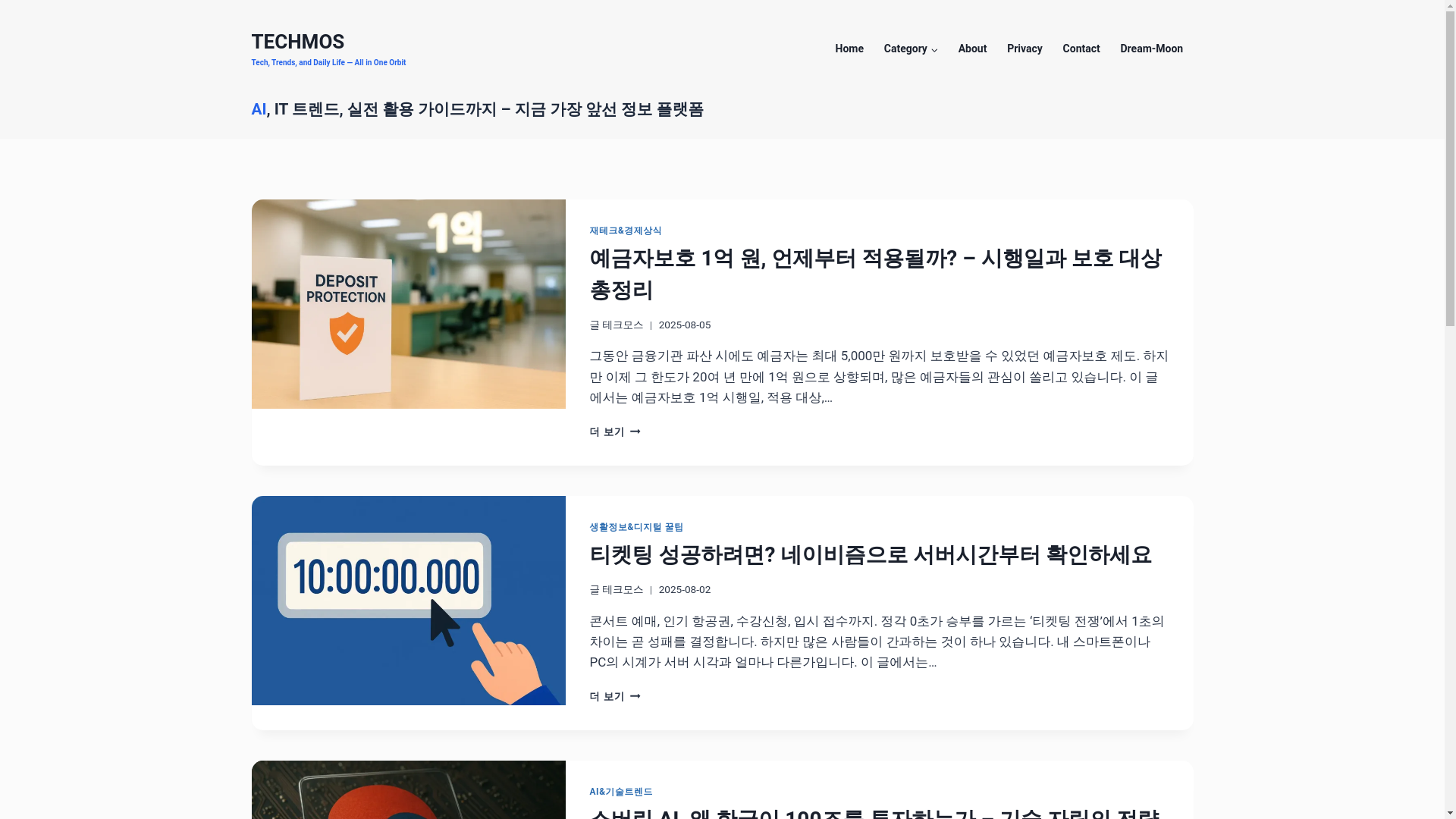Image resolution: width=1456 pixels, height=819 pixels.
Task: Open the Privacy page
Action: (x=1024, y=49)
